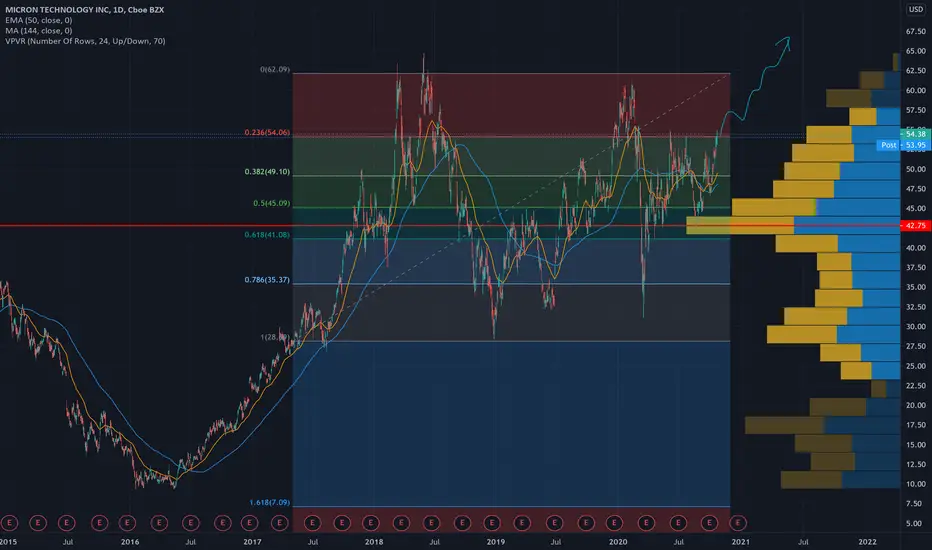Click the 30.00 price axis label
This screenshot has width=932, height=550.
pos(915,326)
